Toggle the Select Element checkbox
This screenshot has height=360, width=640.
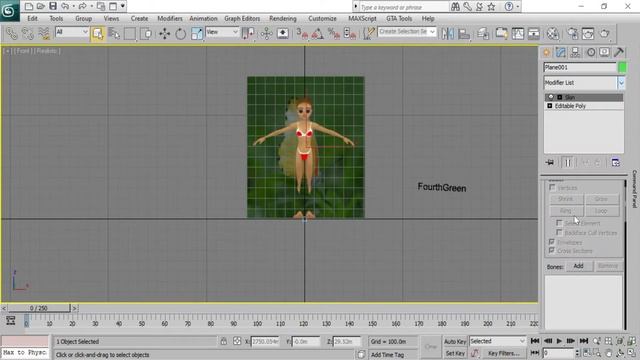coord(559,223)
